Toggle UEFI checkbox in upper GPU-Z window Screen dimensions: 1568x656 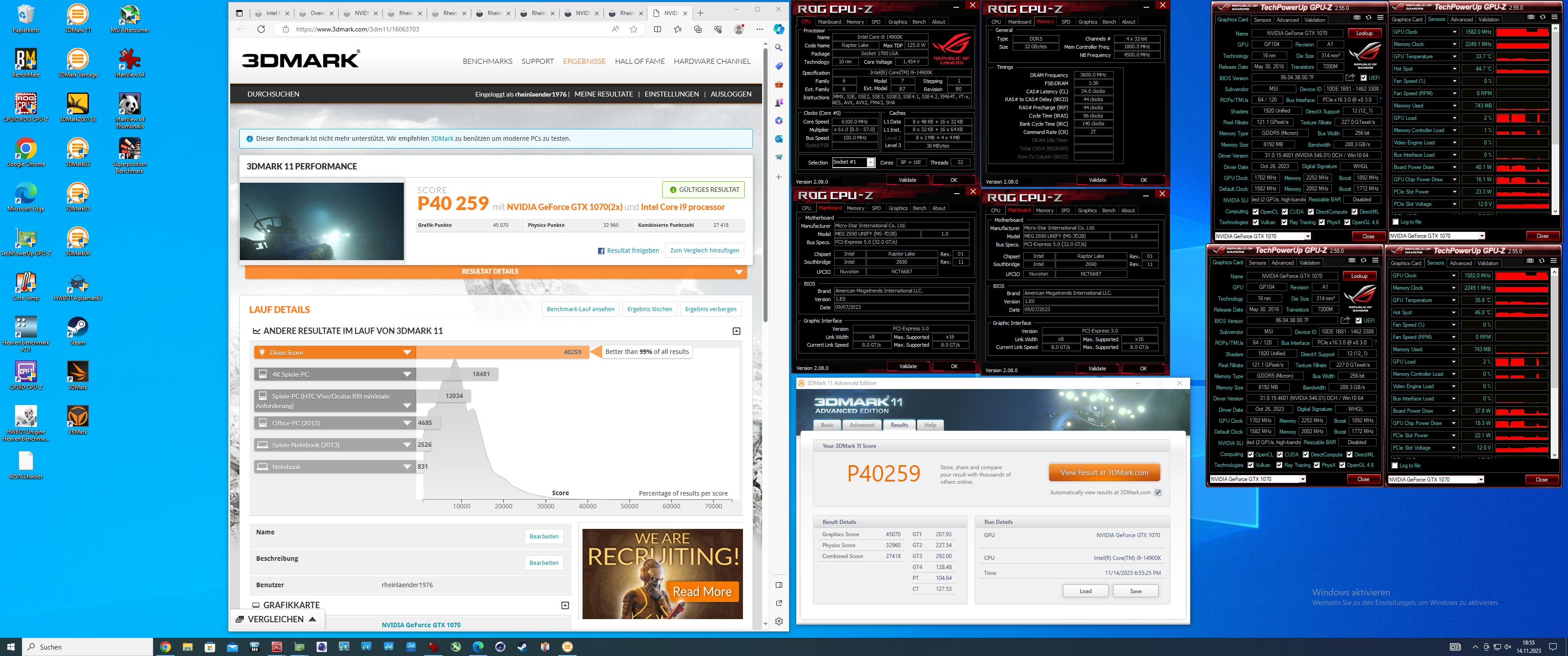point(1364,78)
